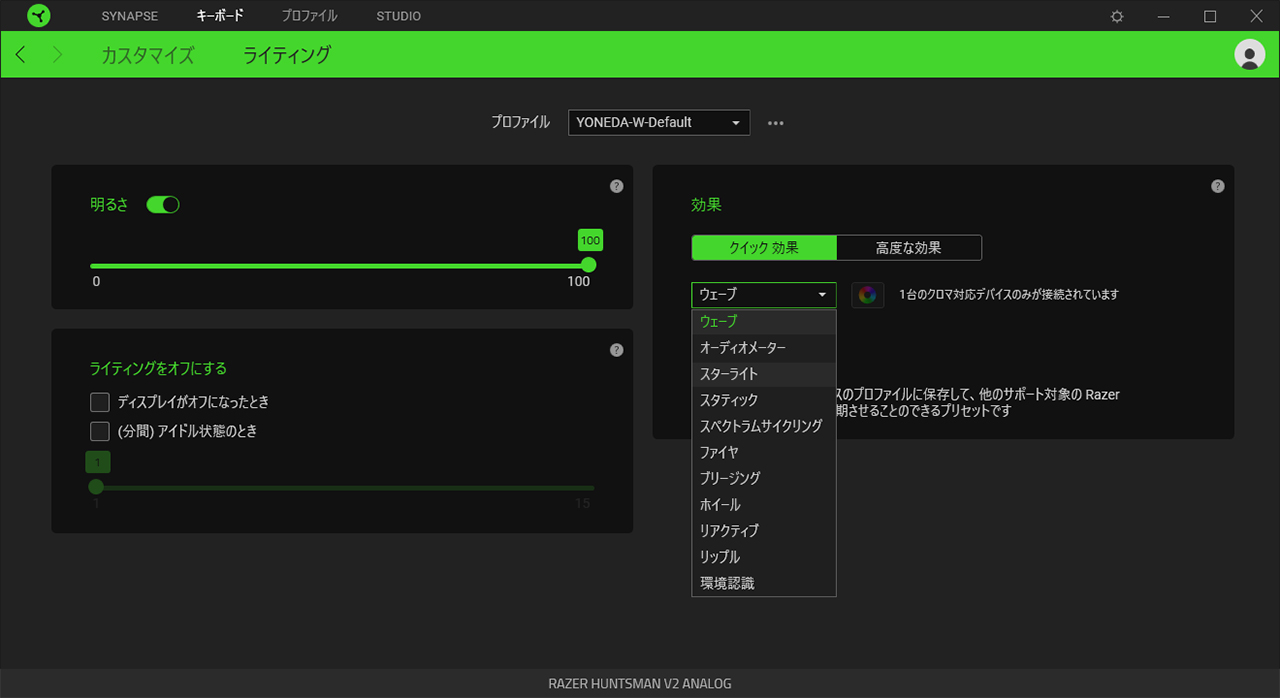Click the Razer logo icon
This screenshot has width=1280, height=698.
(40, 16)
